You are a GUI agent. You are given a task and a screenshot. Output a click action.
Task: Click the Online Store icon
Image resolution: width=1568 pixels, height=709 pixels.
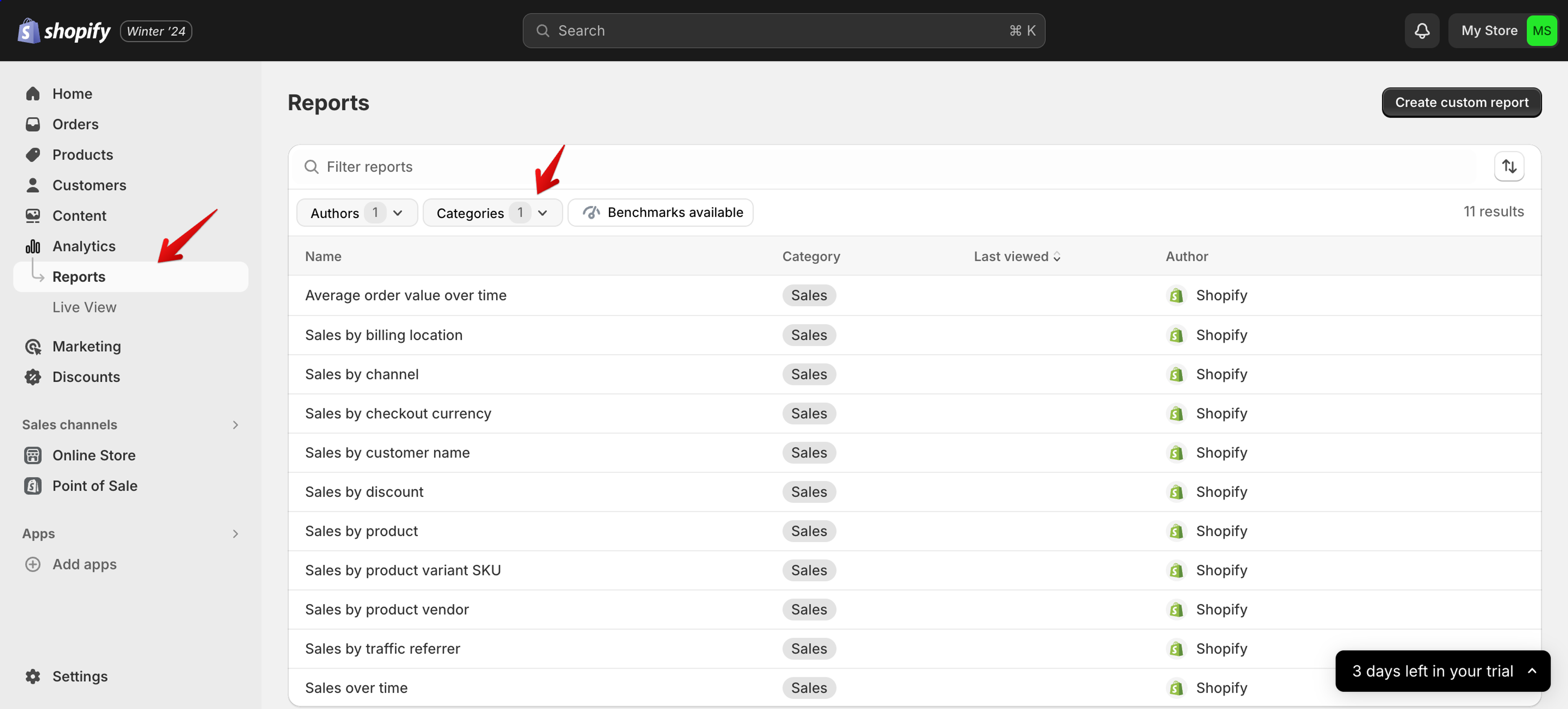33,455
